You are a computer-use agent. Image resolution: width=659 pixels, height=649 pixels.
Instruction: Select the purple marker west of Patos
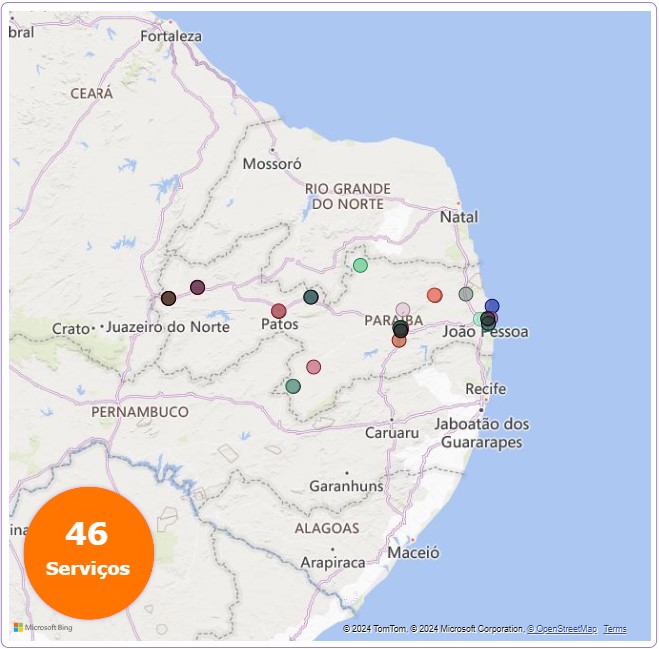coord(198,288)
